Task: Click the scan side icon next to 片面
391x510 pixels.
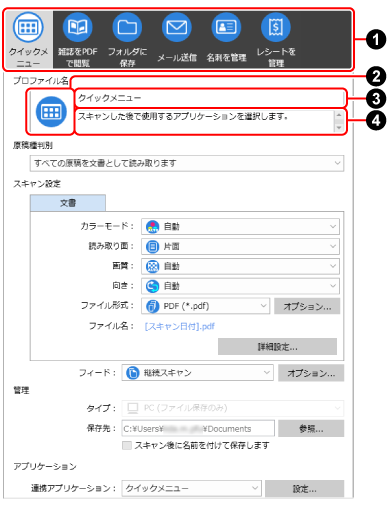Action: [153, 246]
